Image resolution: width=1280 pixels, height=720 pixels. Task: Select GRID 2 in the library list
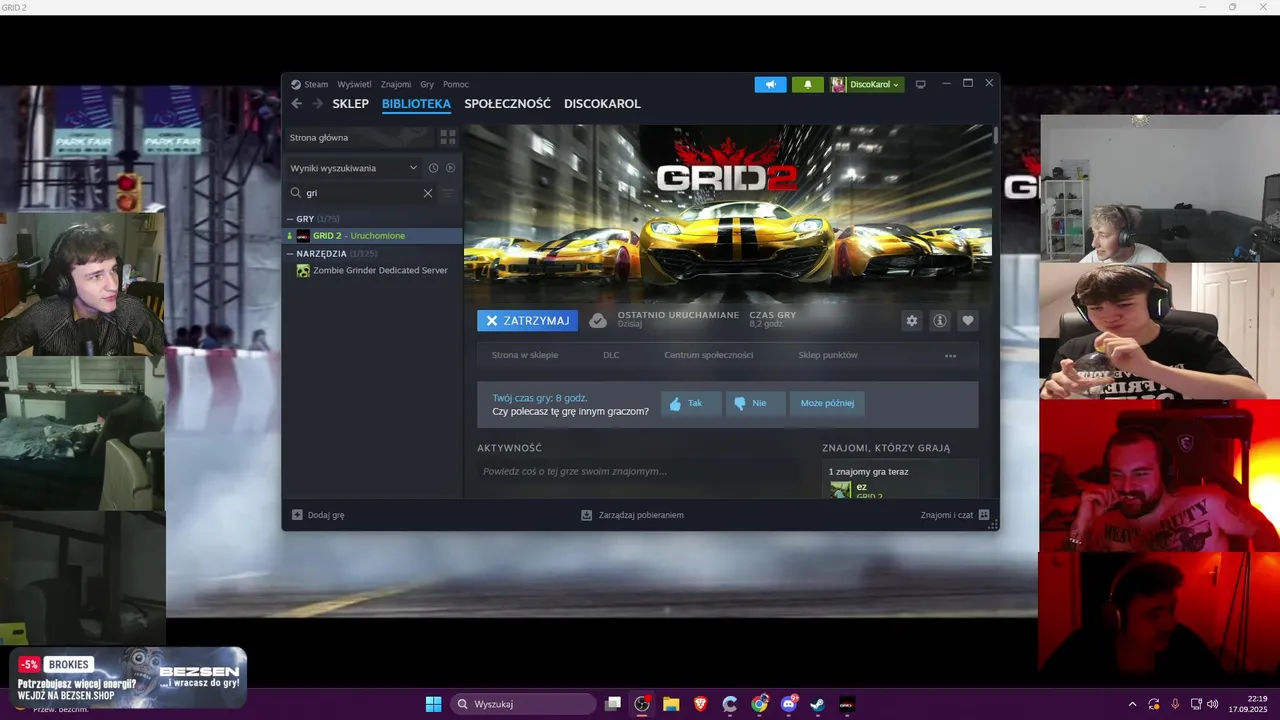point(372,236)
